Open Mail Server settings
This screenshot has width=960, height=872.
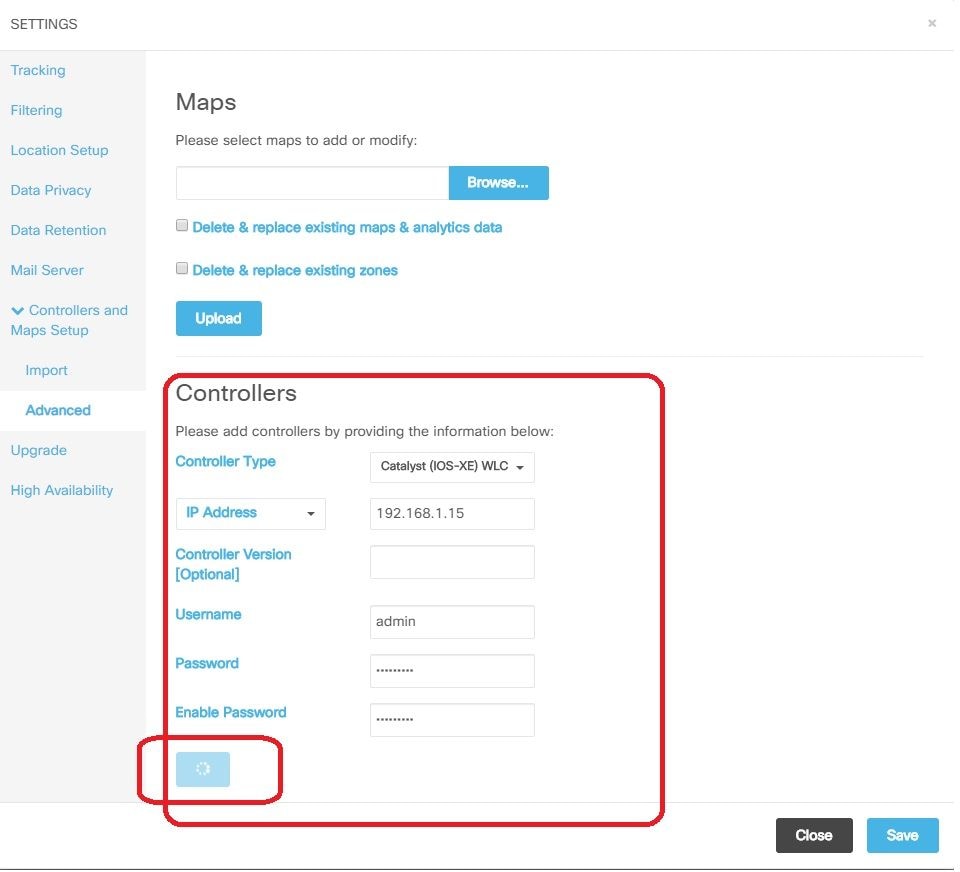[x=47, y=270]
